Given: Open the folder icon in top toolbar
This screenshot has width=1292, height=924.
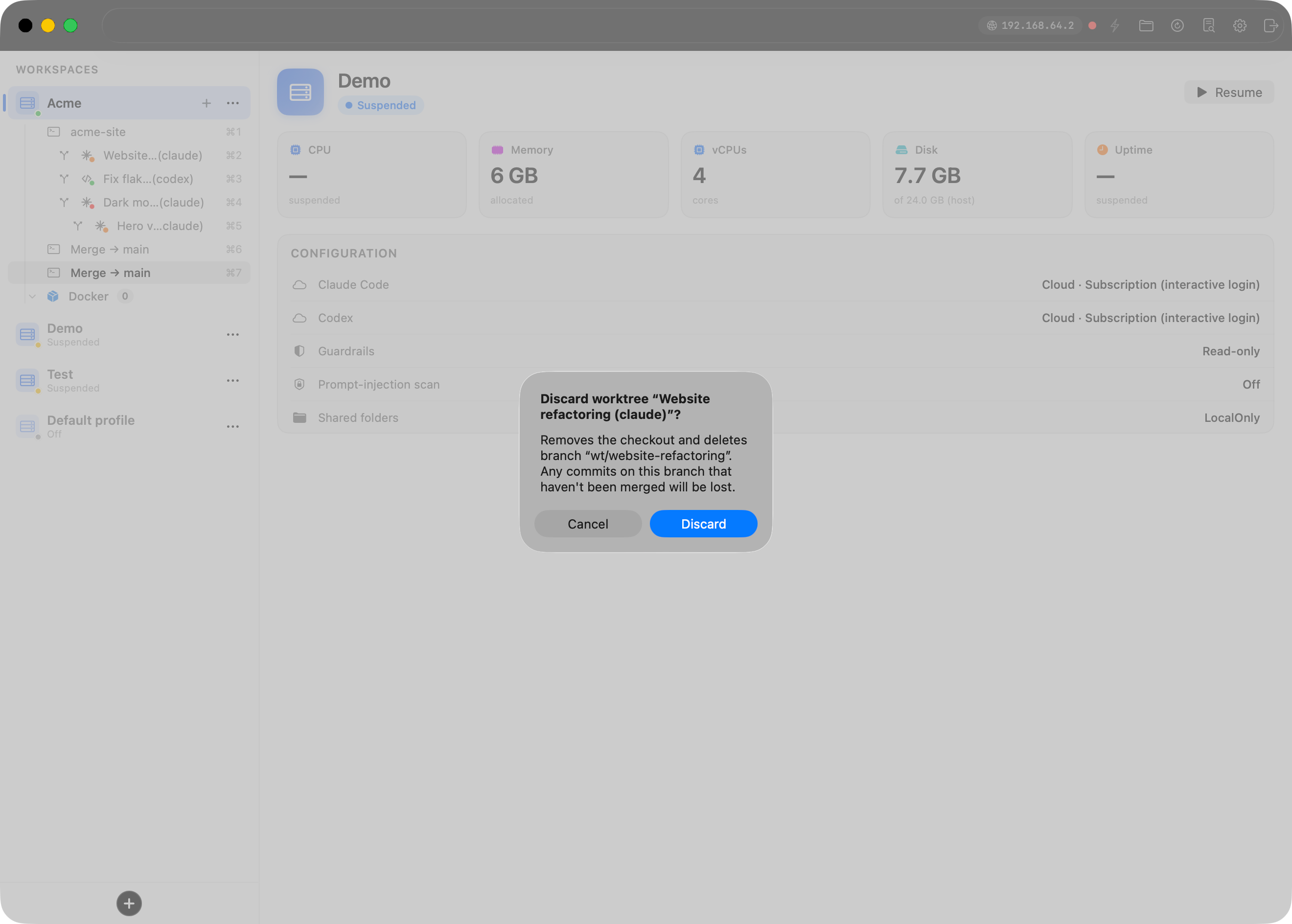Looking at the screenshot, I should [x=1146, y=25].
